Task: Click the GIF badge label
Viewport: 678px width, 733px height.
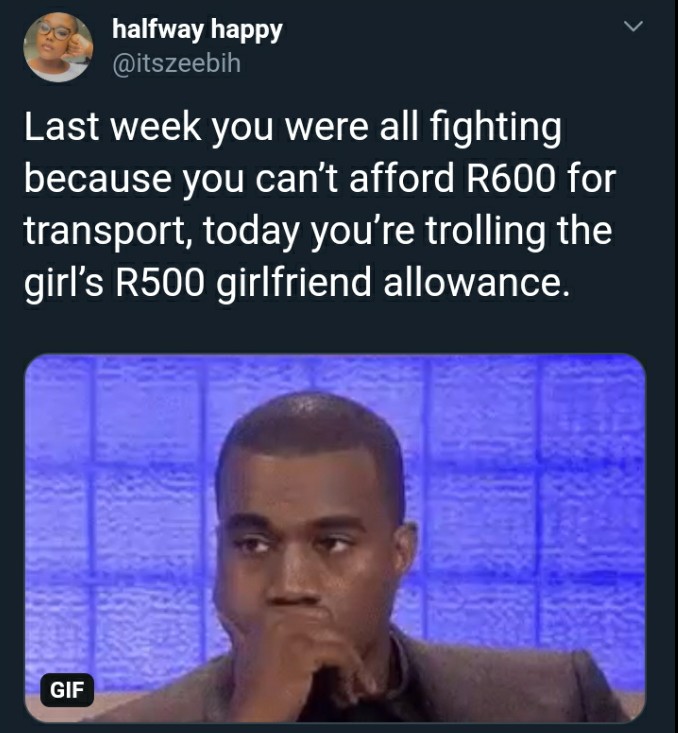Action: [67, 690]
